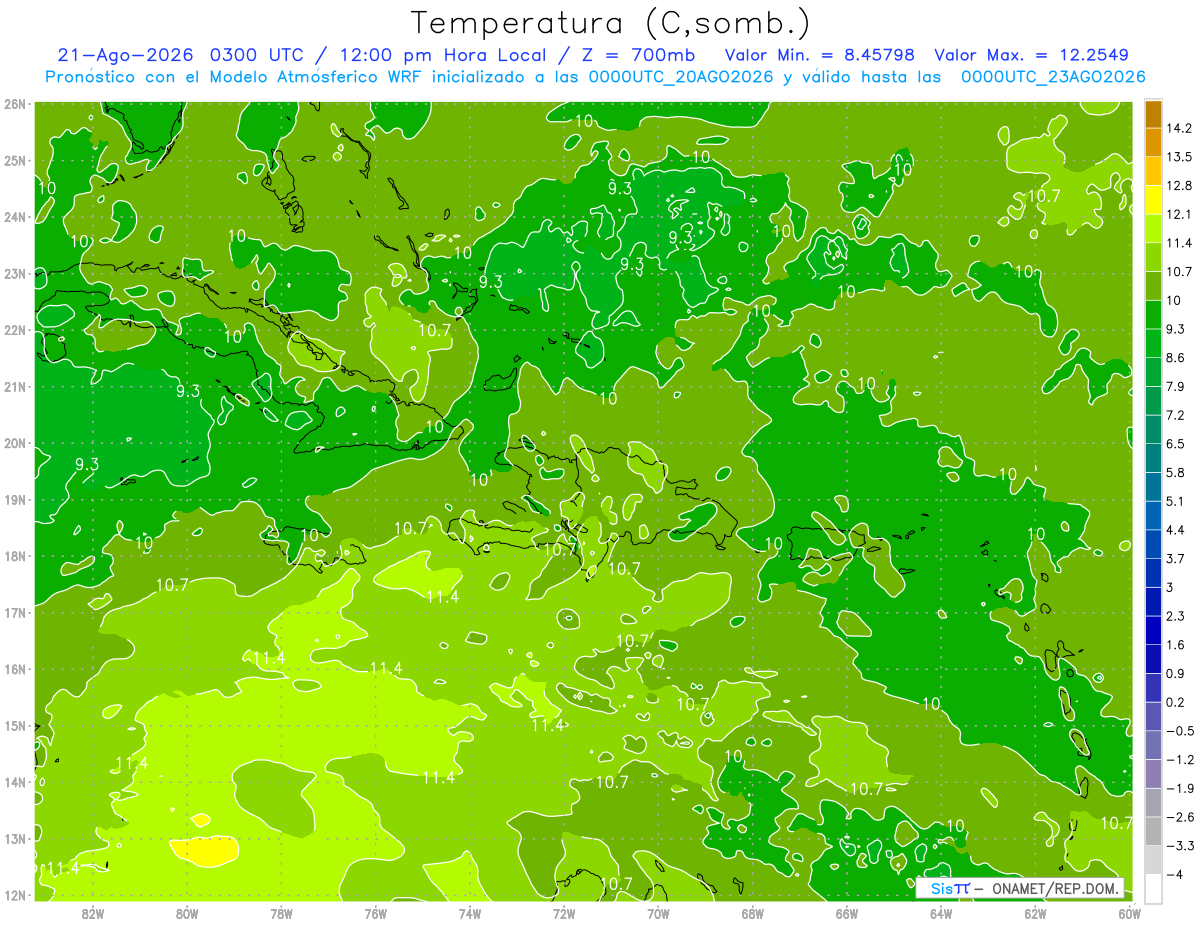Click the '18N' latitude axis label

[x=15, y=556]
